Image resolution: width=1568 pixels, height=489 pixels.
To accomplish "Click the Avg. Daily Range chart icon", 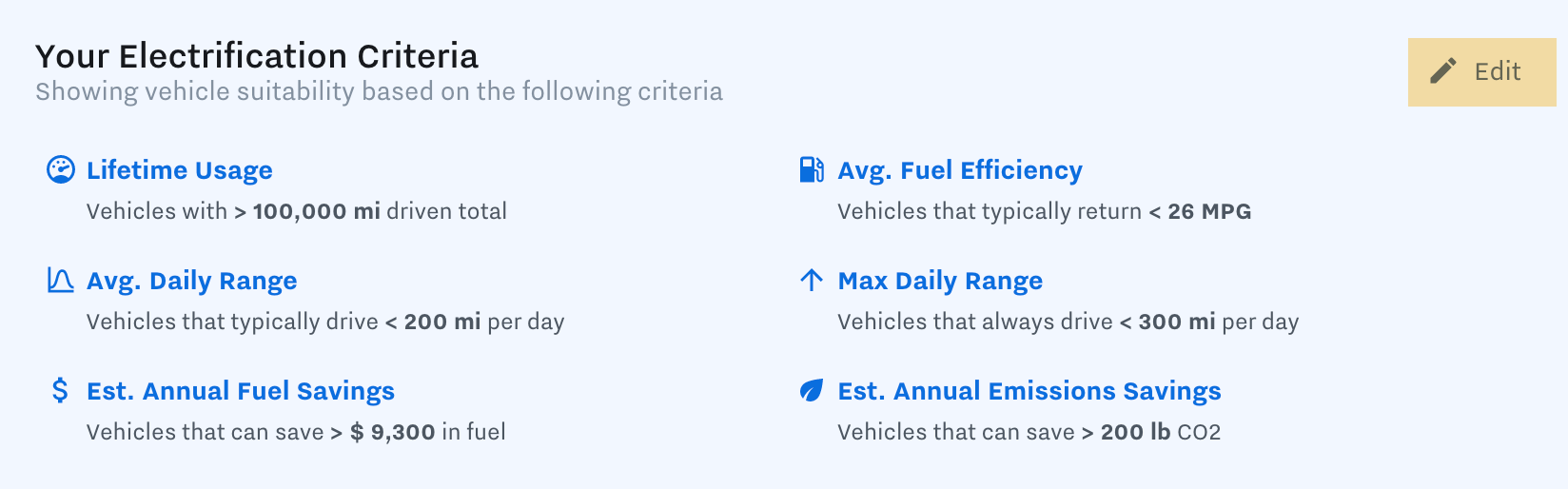I will pyautogui.click(x=60, y=280).
